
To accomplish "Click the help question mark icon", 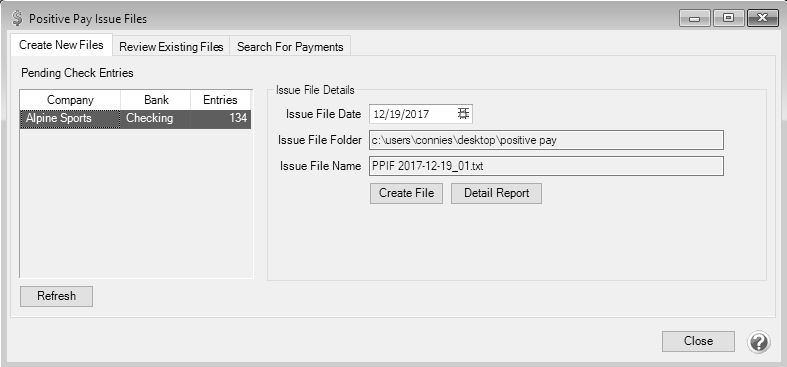I will click(758, 342).
